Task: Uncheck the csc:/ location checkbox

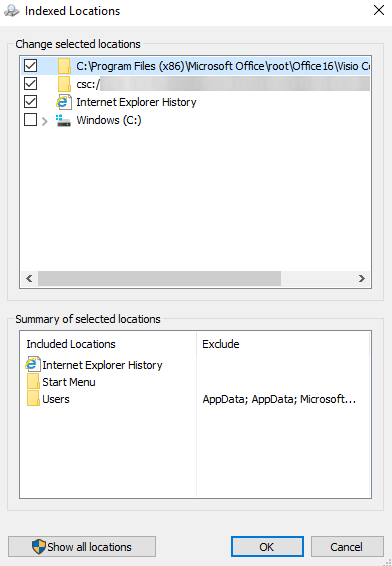Action: pos(30,84)
